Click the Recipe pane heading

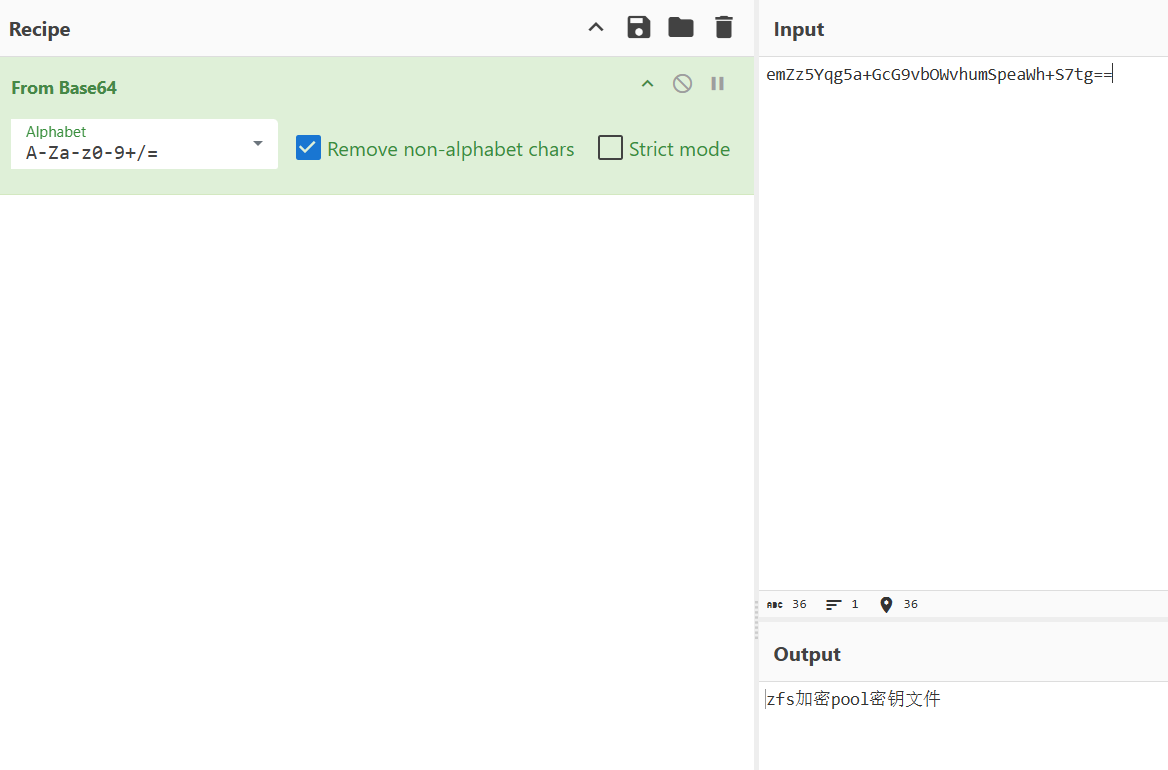point(39,29)
